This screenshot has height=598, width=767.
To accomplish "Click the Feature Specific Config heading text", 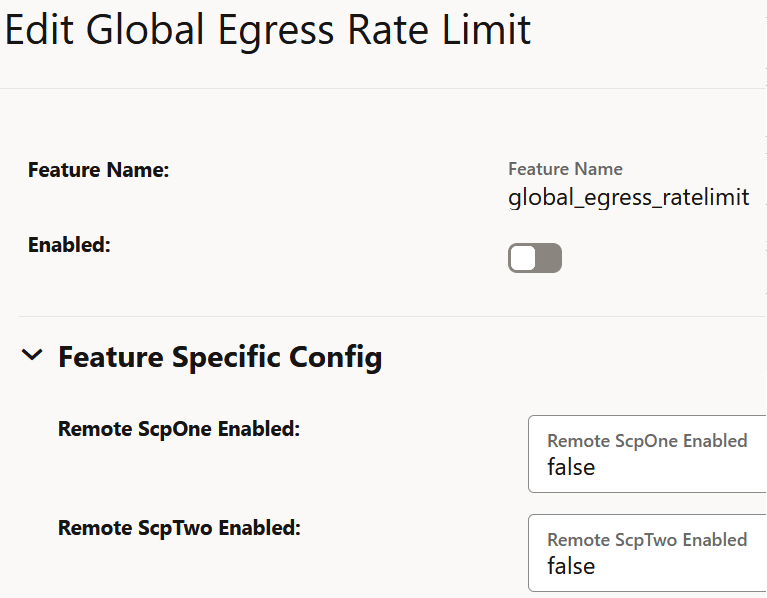I will 220,356.
